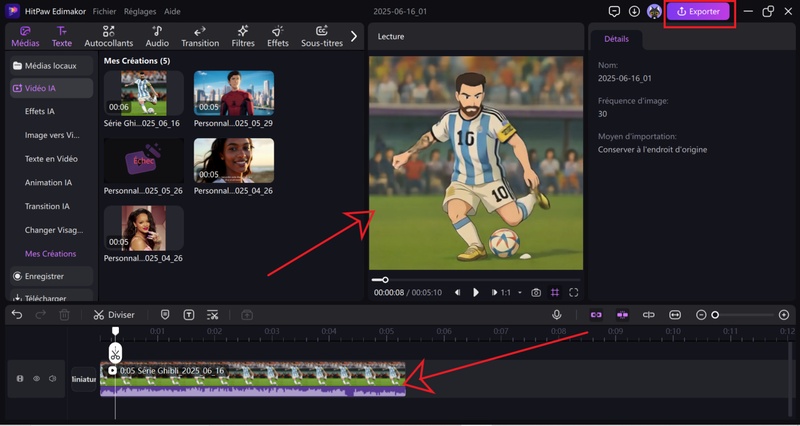800x426 pixels.
Task: Open the Fichier menu
Action: click(104, 11)
